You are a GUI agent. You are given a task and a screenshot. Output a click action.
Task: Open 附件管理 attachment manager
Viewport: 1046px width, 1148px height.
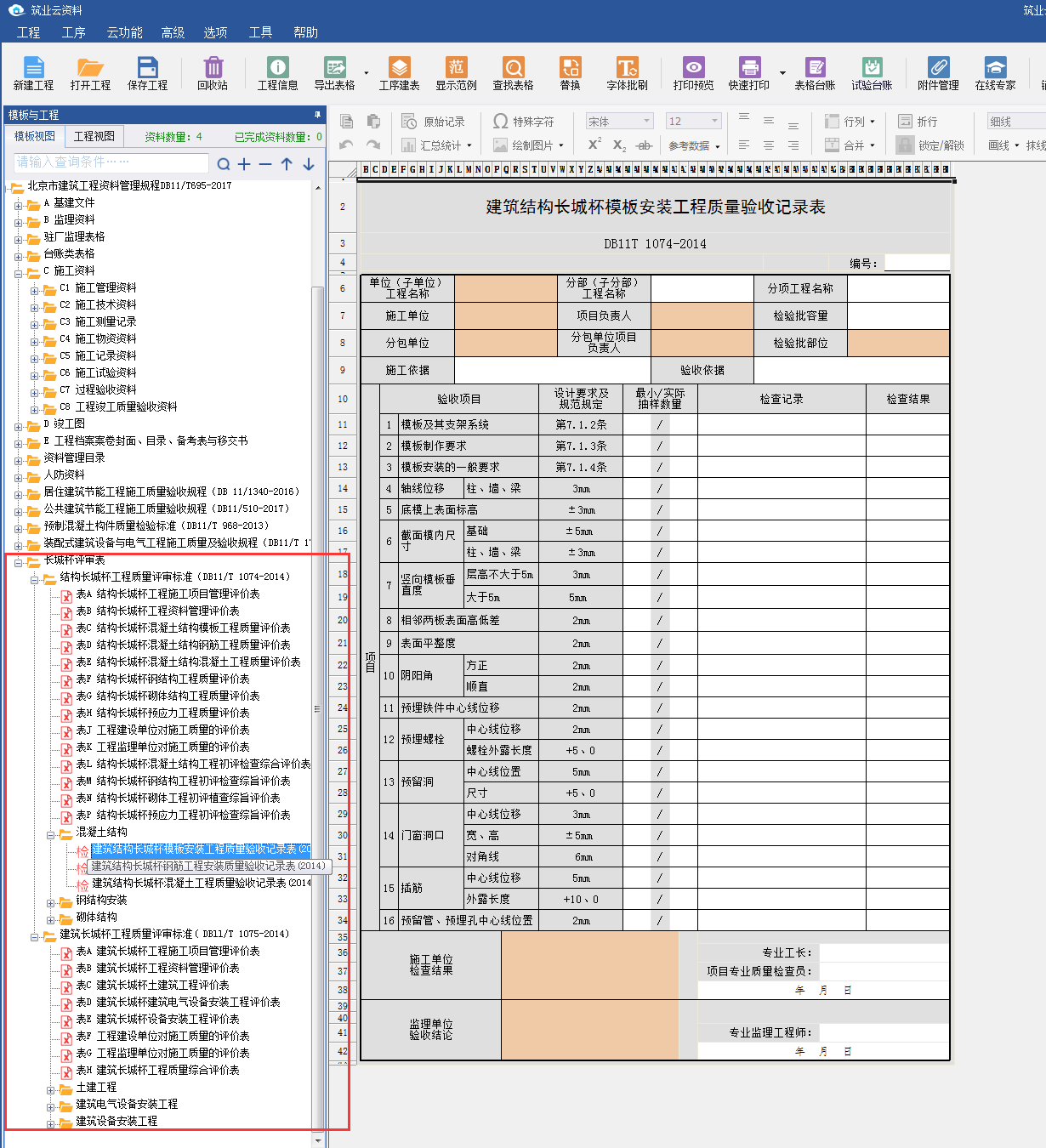point(938,73)
